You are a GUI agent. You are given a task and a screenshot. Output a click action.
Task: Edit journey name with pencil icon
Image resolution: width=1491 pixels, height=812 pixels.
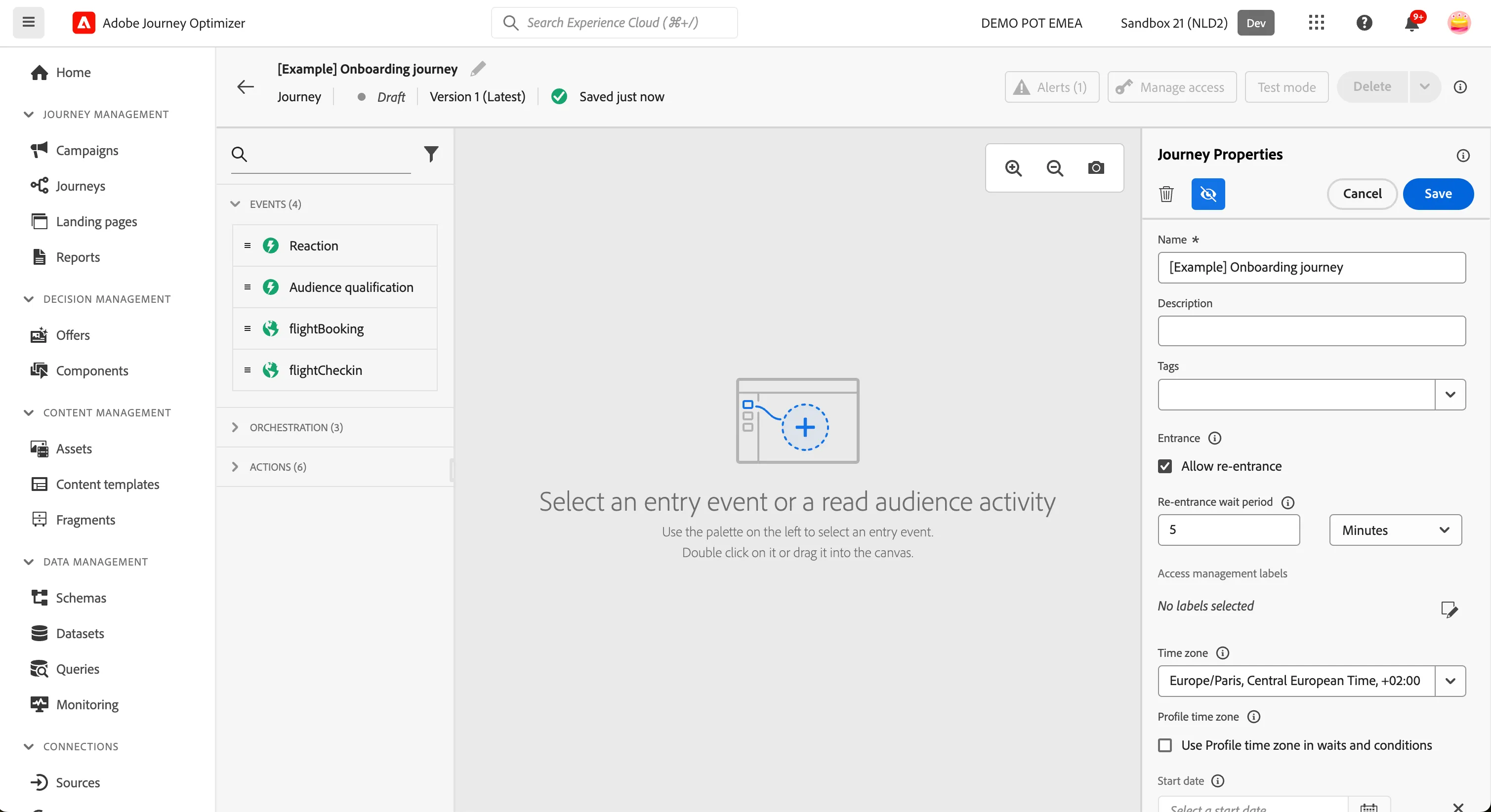coord(478,69)
